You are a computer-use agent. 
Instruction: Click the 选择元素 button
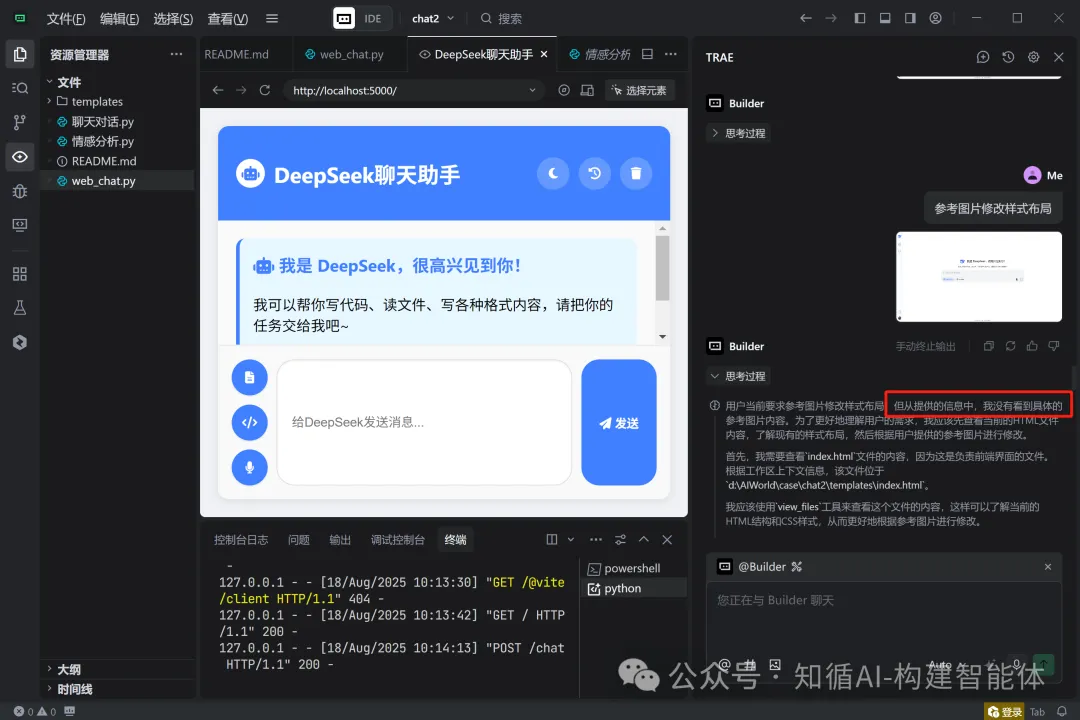pos(640,90)
